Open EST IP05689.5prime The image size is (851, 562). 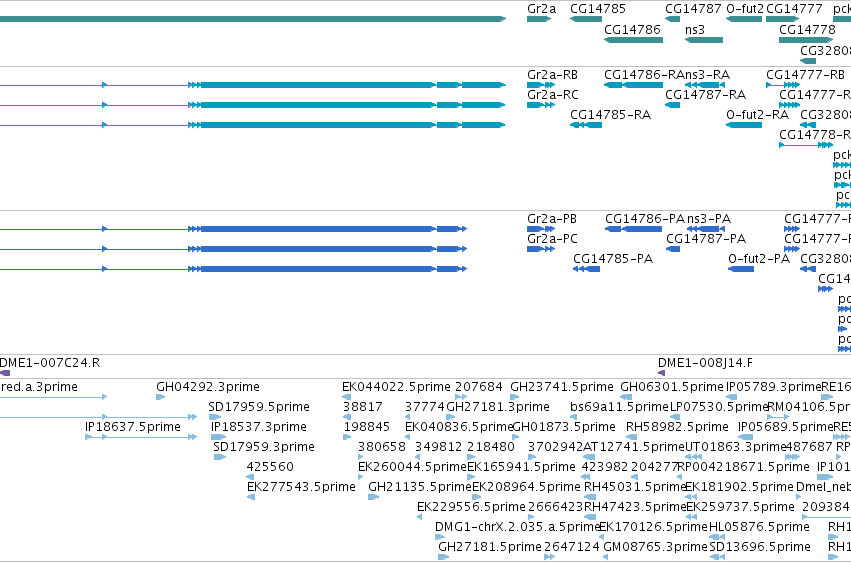click(x=785, y=427)
